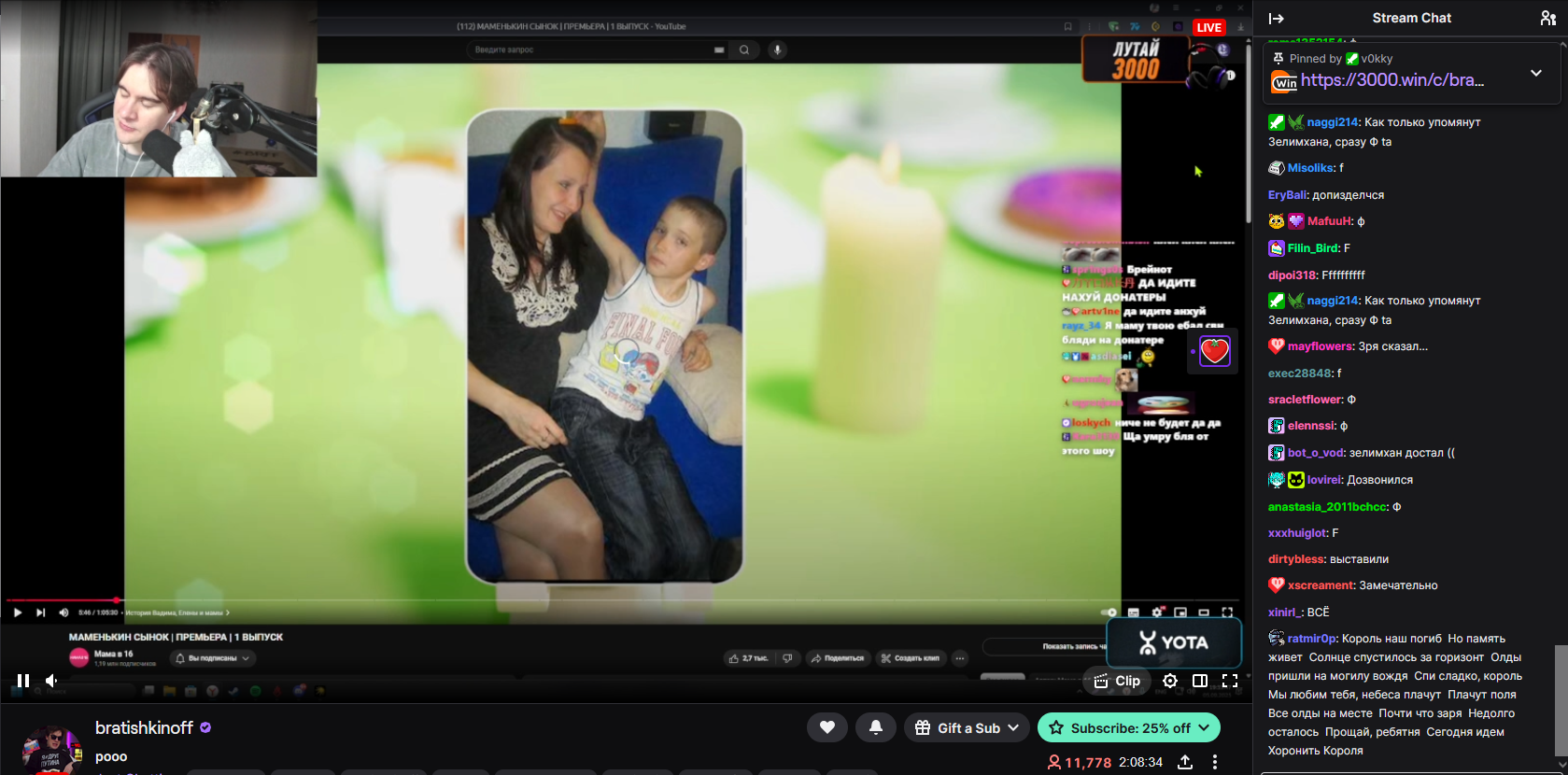Screen dimensions: 1568x775
Task: Open bratishkinoff channel name link
Action: click(144, 727)
